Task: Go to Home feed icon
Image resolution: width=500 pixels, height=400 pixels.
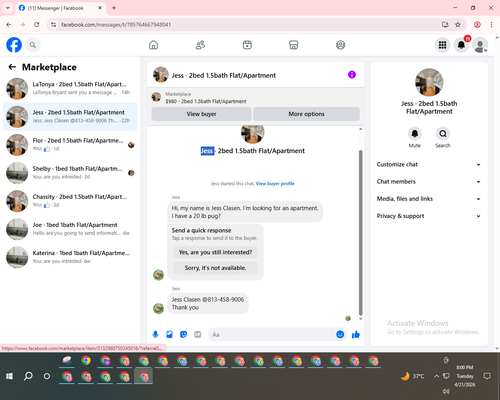Action: (x=153, y=45)
